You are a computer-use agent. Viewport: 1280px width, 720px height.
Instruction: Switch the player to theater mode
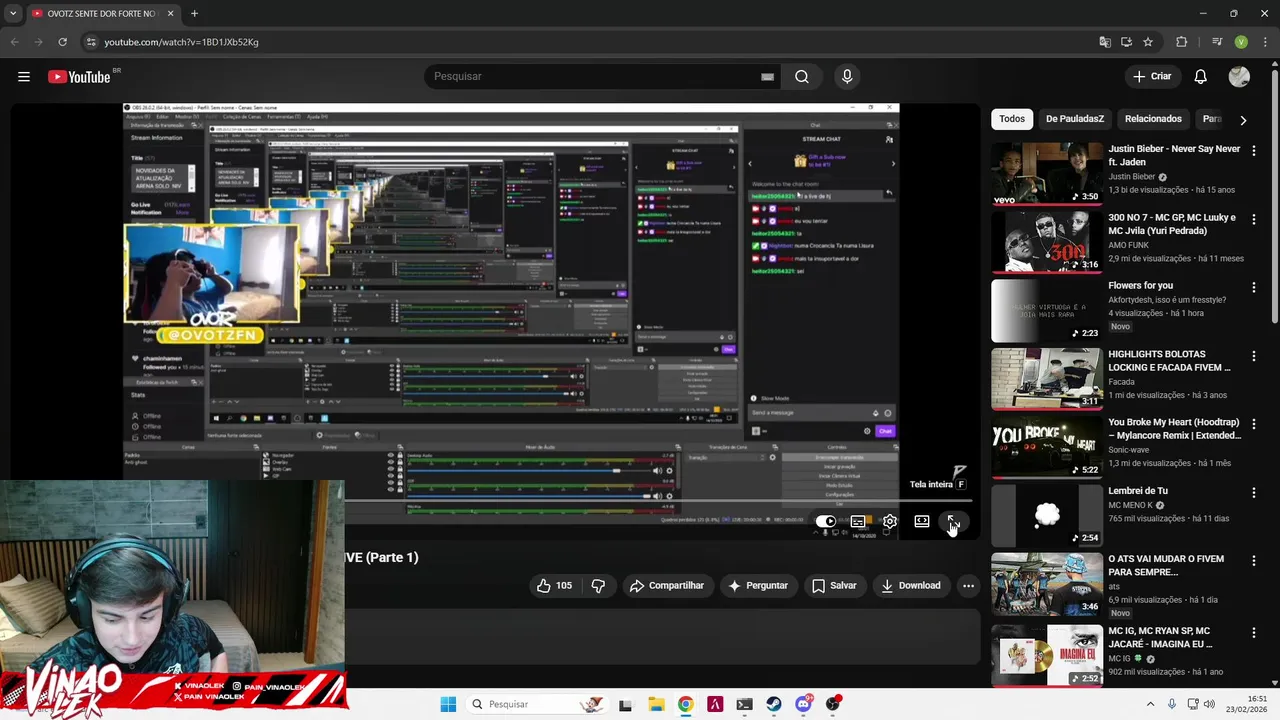coord(922,521)
